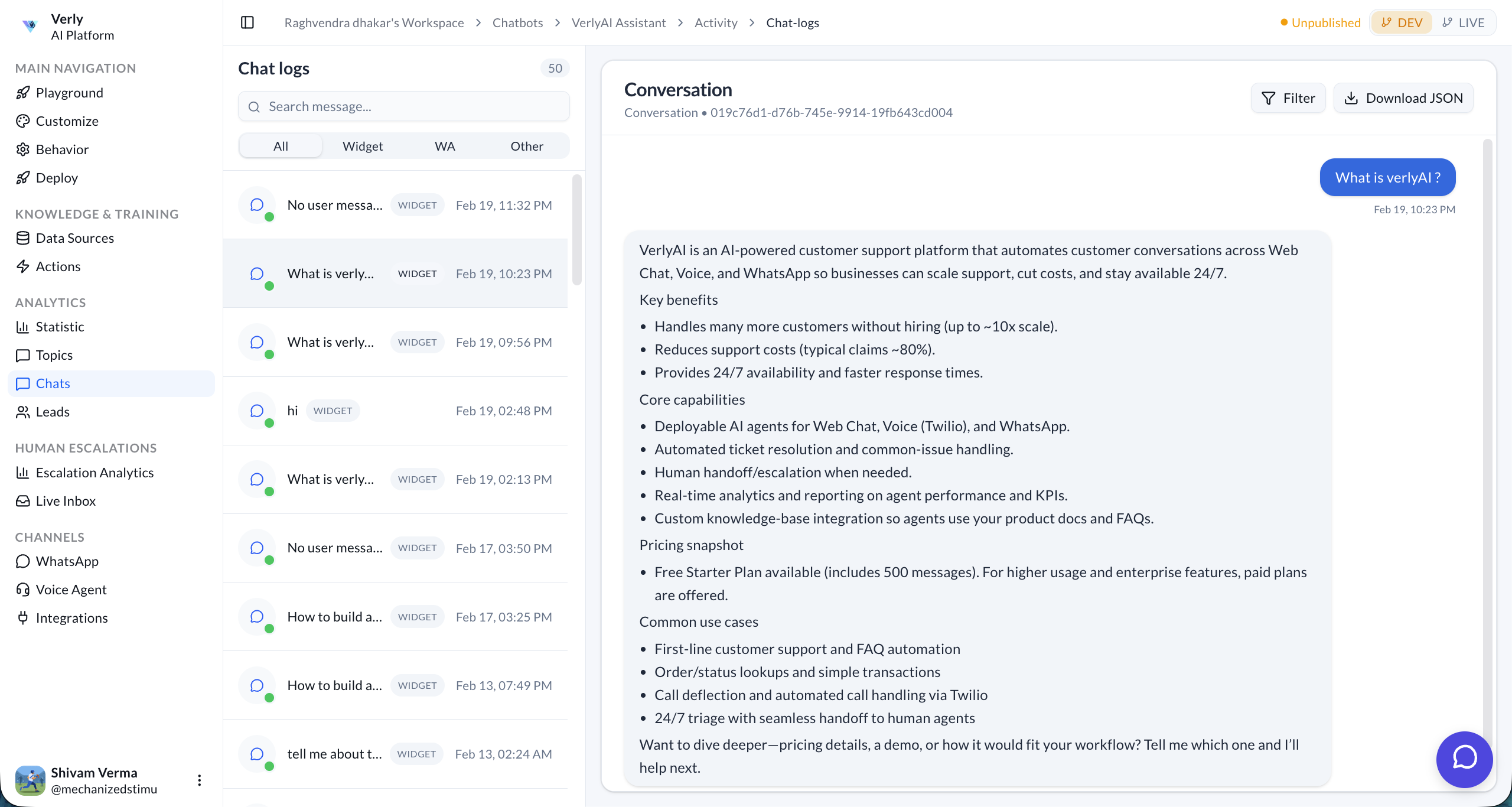Screen dimensions: 1512x807
Task: Open the conversation Filter options
Action: pyautogui.click(x=1288, y=98)
